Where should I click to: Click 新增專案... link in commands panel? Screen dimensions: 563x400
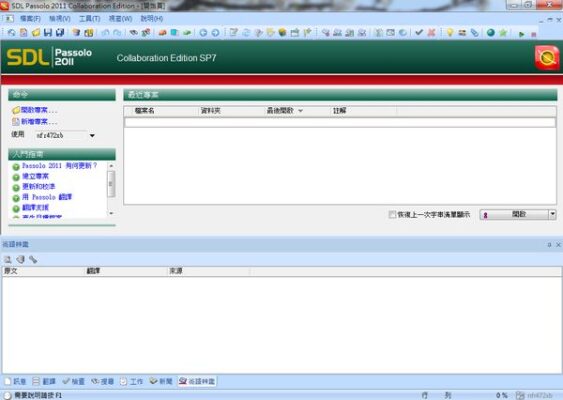coord(39,122)
